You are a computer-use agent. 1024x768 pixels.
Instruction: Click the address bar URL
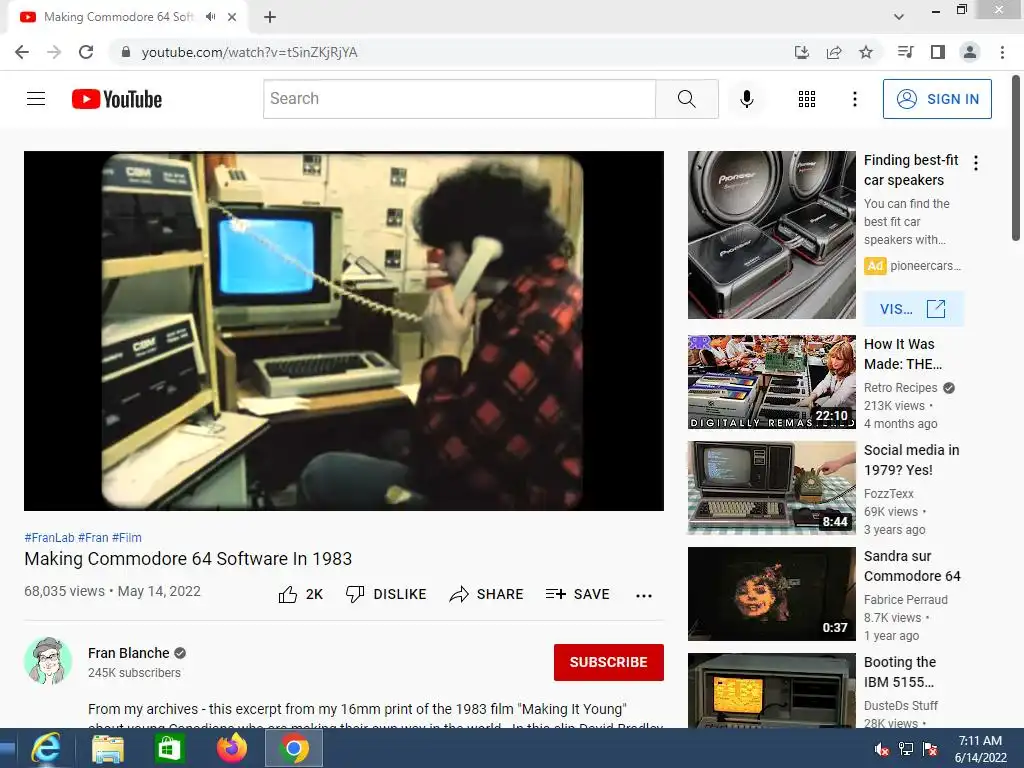tap(249, 52)
